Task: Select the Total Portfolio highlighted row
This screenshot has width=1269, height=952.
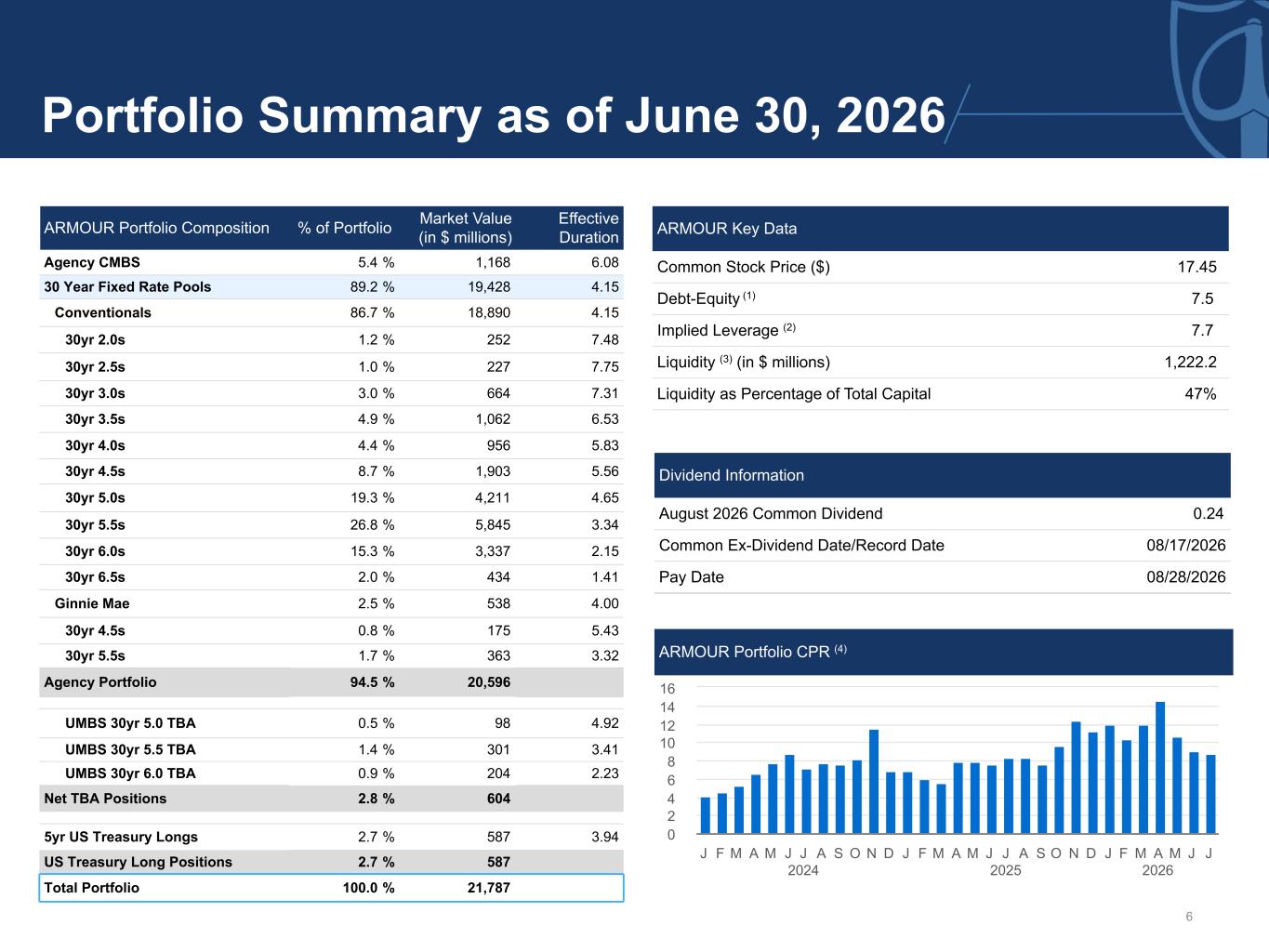Action: click(x=331, y=888)
